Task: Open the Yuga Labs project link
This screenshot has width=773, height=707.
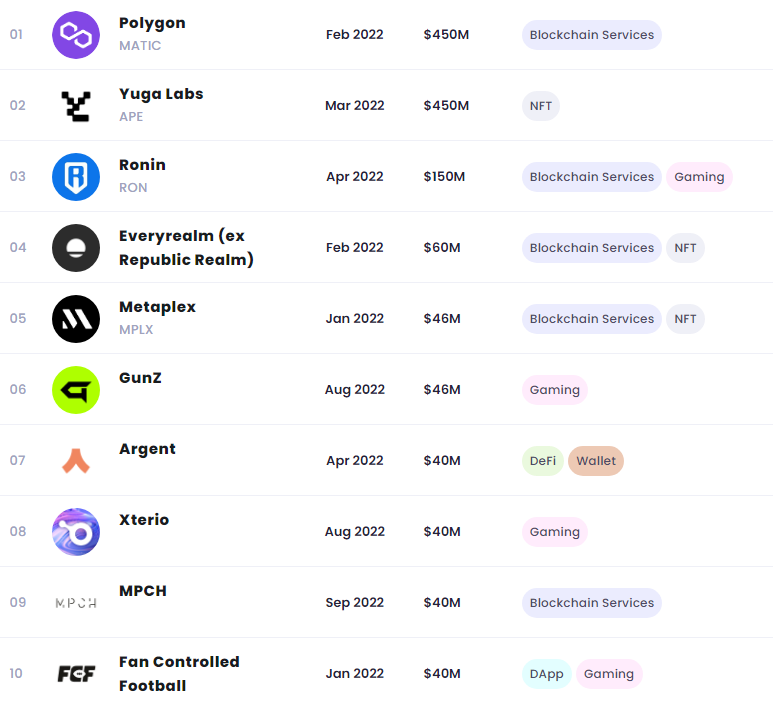Action: pyautogui.click(x=161, y=94)
